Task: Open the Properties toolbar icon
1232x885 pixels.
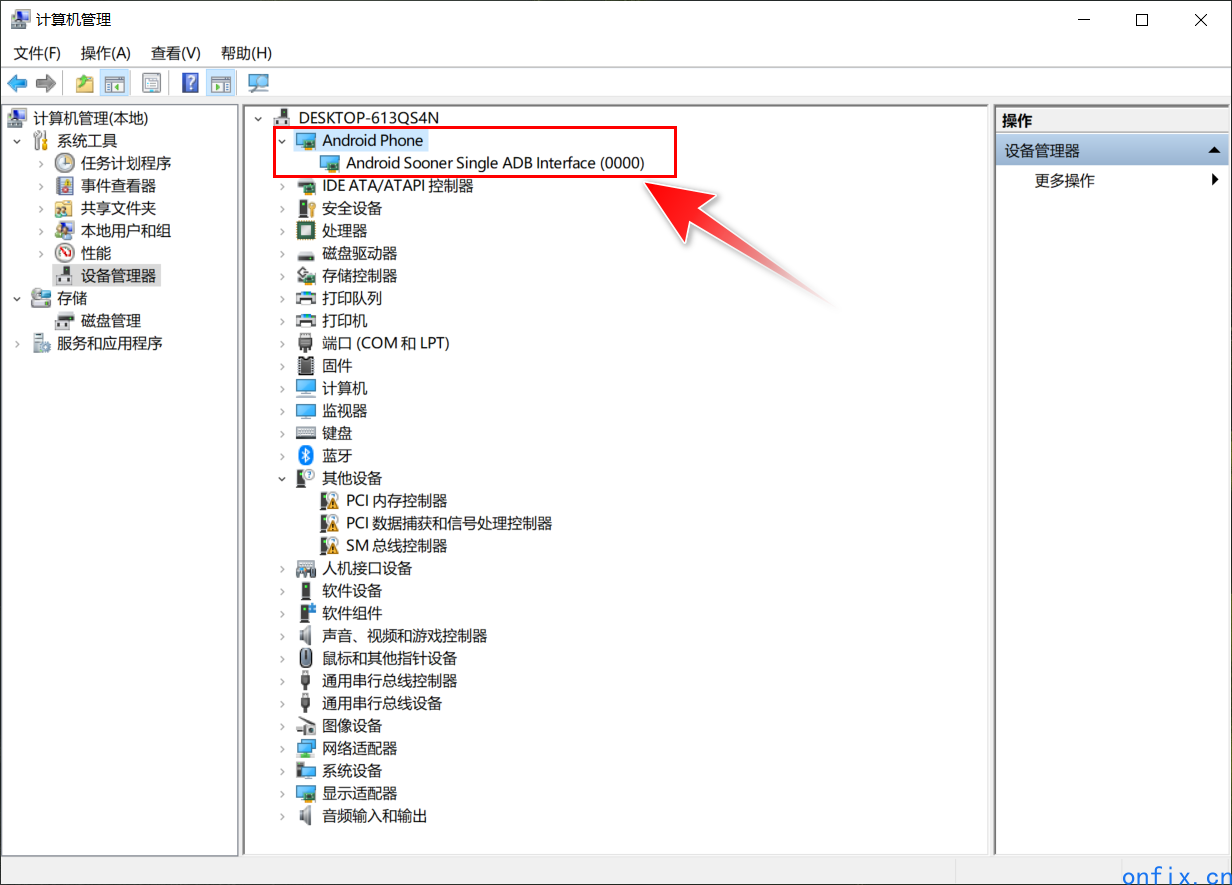Action: tap(151, 83)
